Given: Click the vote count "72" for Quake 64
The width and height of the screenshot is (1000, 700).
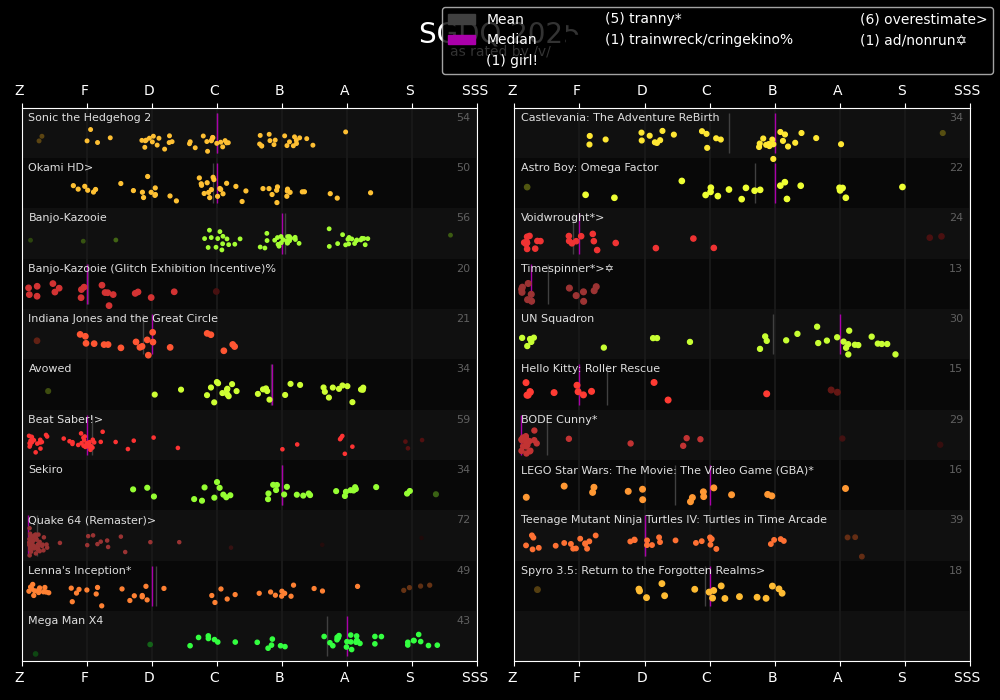Looking at the screenshot, I should point(463,520).
